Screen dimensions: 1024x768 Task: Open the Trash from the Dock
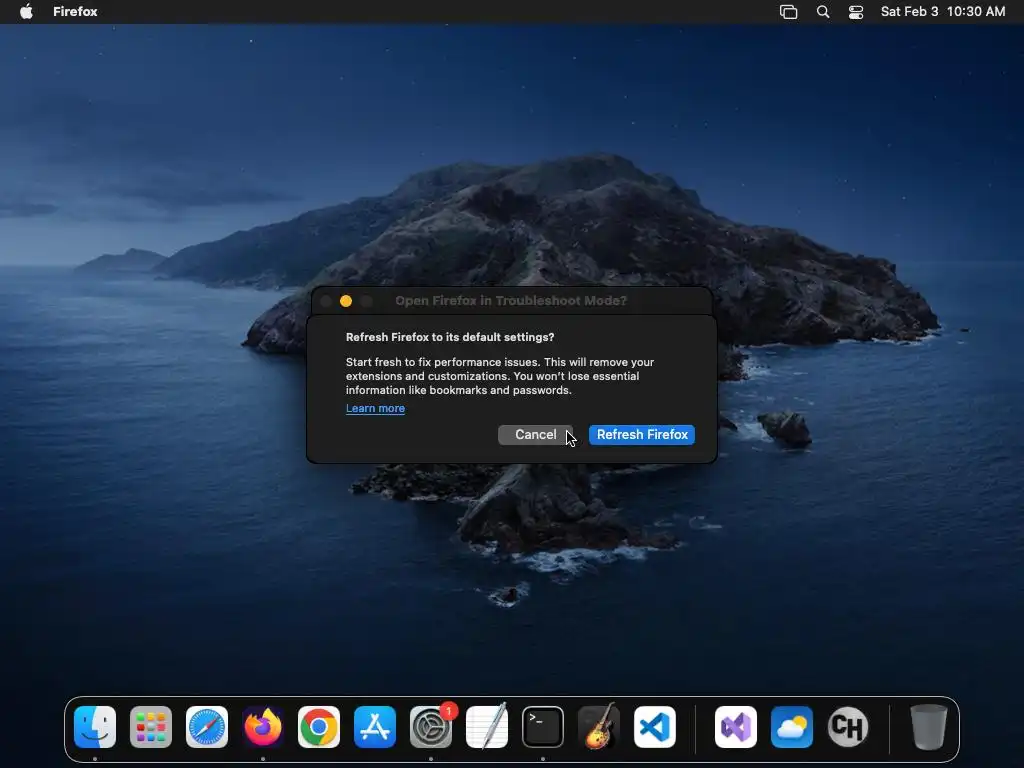point(929,727)
